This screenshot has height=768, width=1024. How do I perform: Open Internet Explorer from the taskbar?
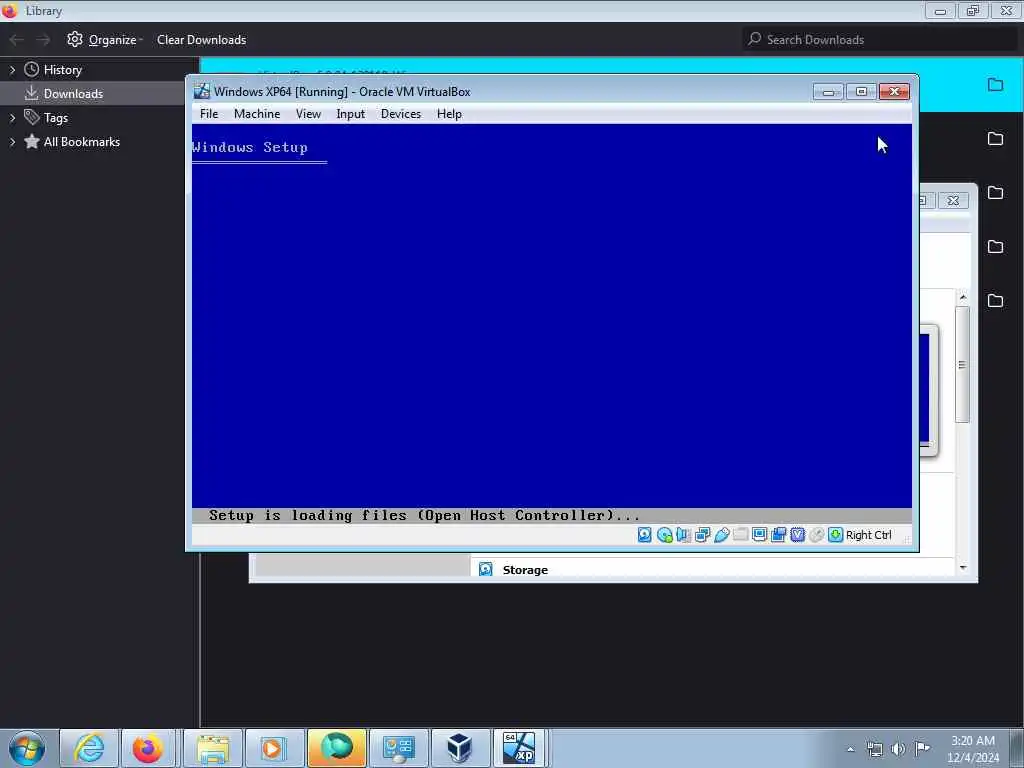tap(89, 748)
